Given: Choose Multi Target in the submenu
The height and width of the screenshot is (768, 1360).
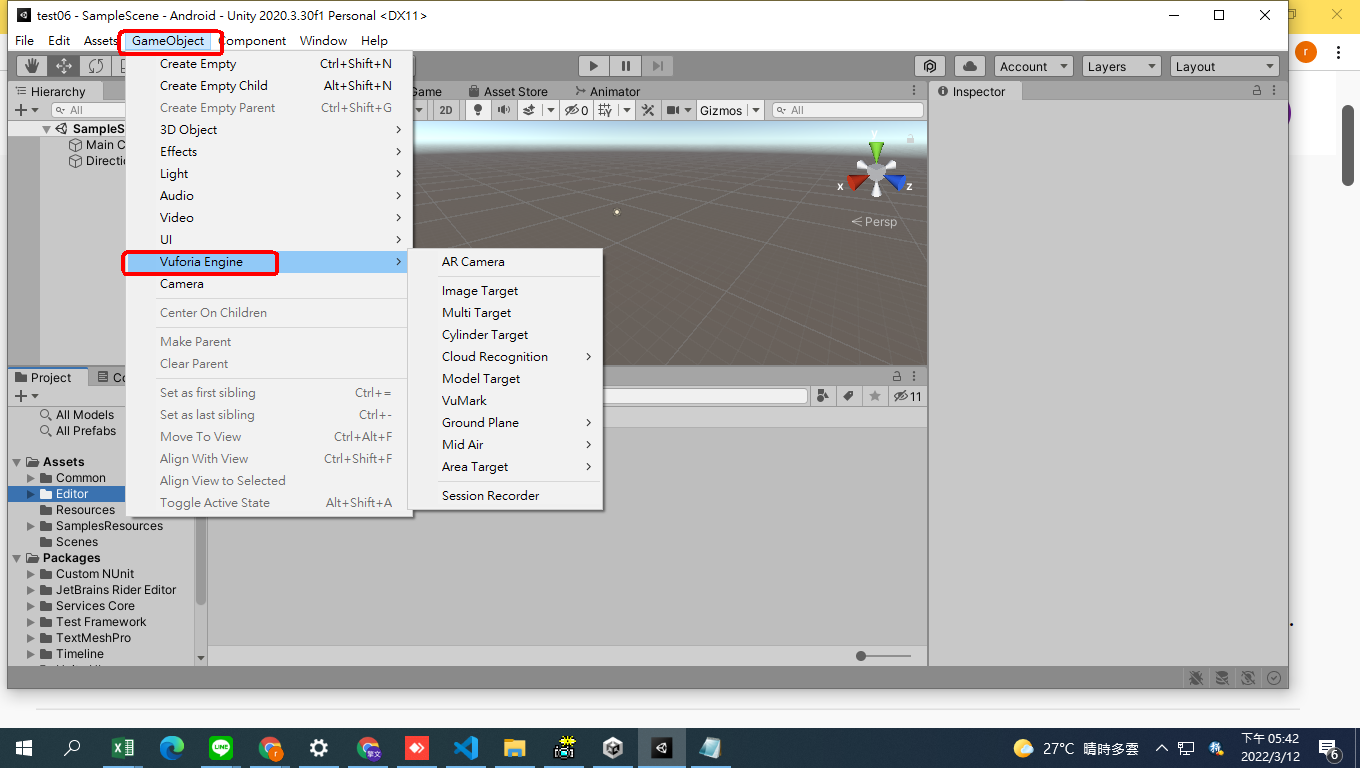Looking at the screenshot, I should [x=505, y=313].
